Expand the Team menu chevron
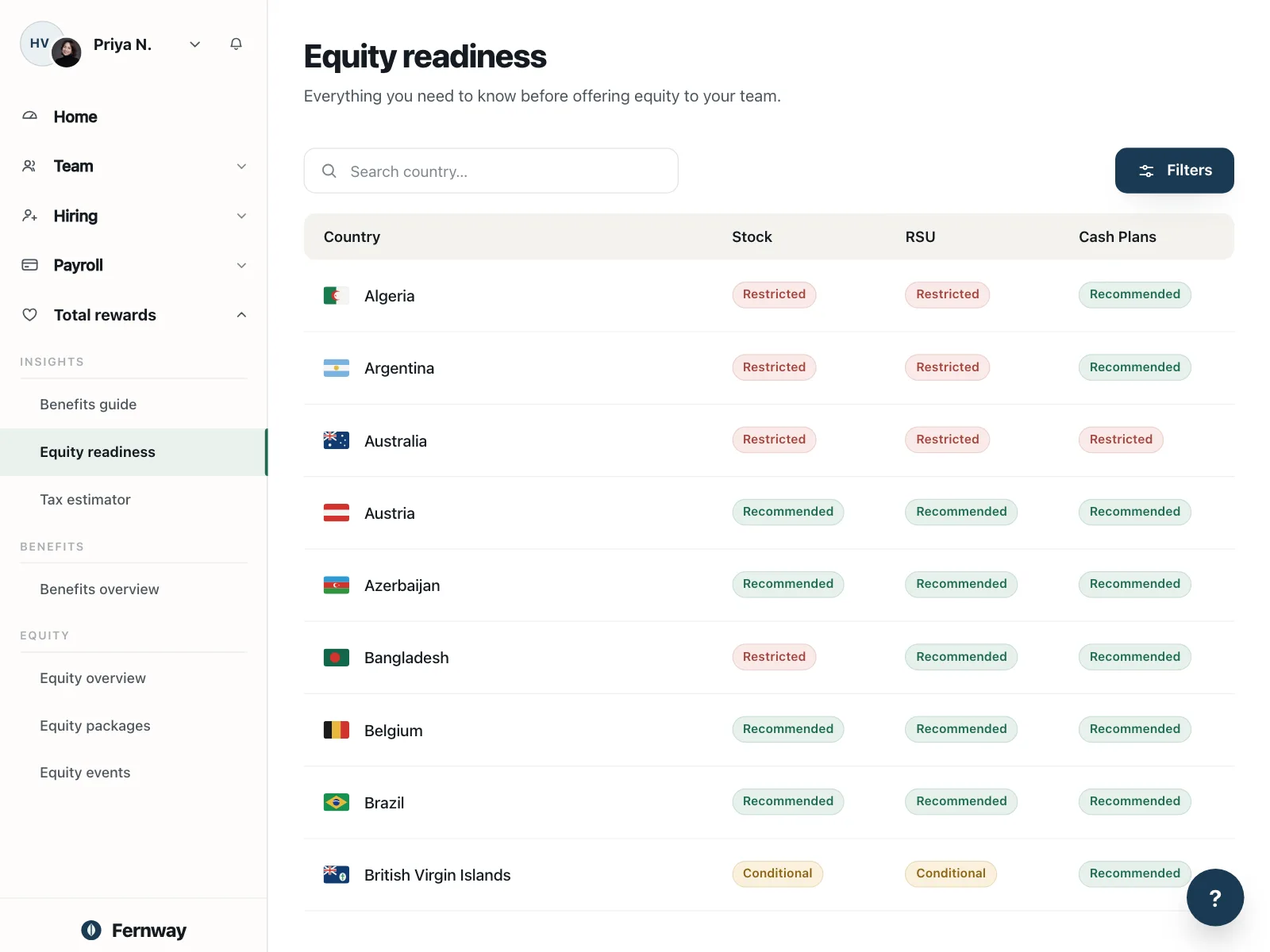This screenshot has height=952, width=1270. pyautogui.click(x=241, y=166)
